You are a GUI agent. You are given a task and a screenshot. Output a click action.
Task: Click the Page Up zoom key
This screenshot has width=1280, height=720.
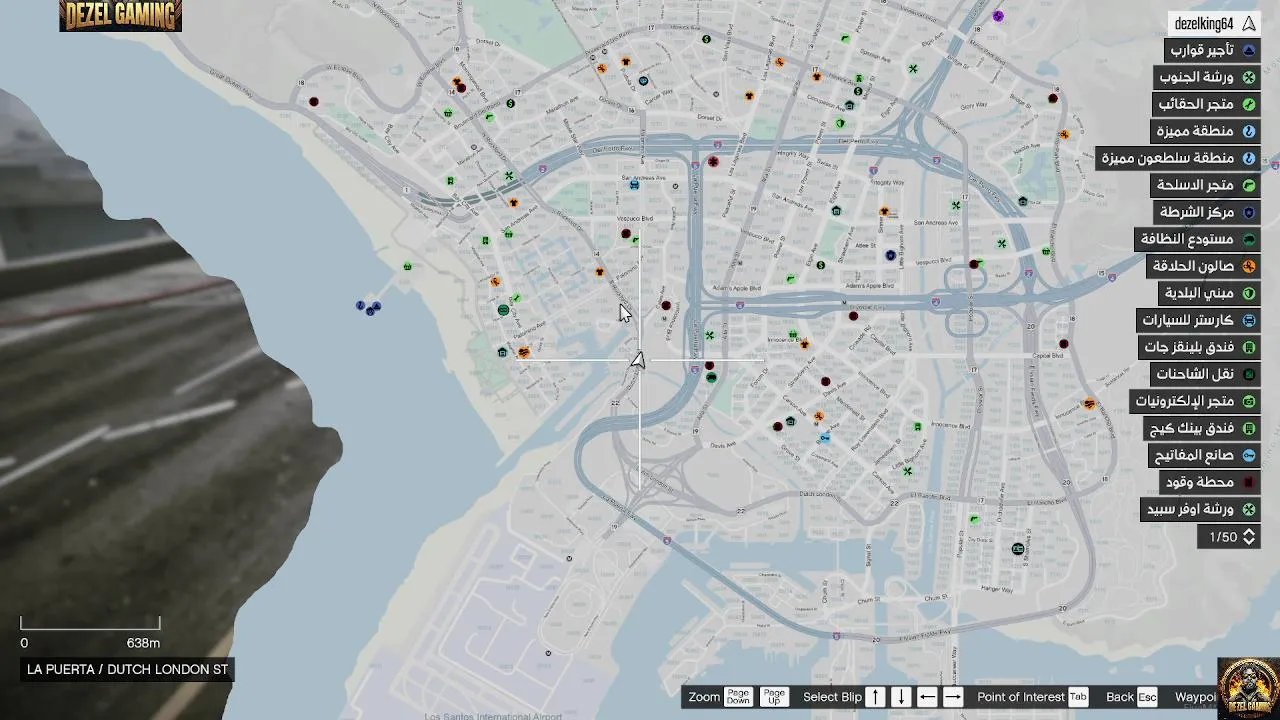point(774,697)
